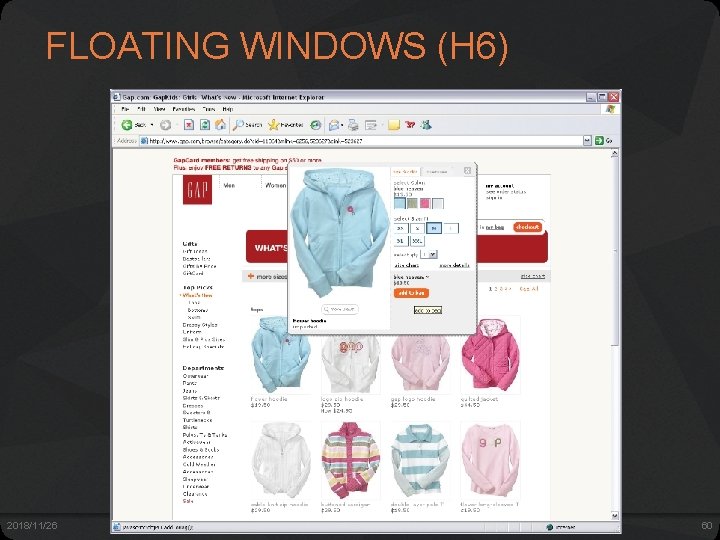
Task: Click the Jeans link in Departments
Action: pos(190,391)
